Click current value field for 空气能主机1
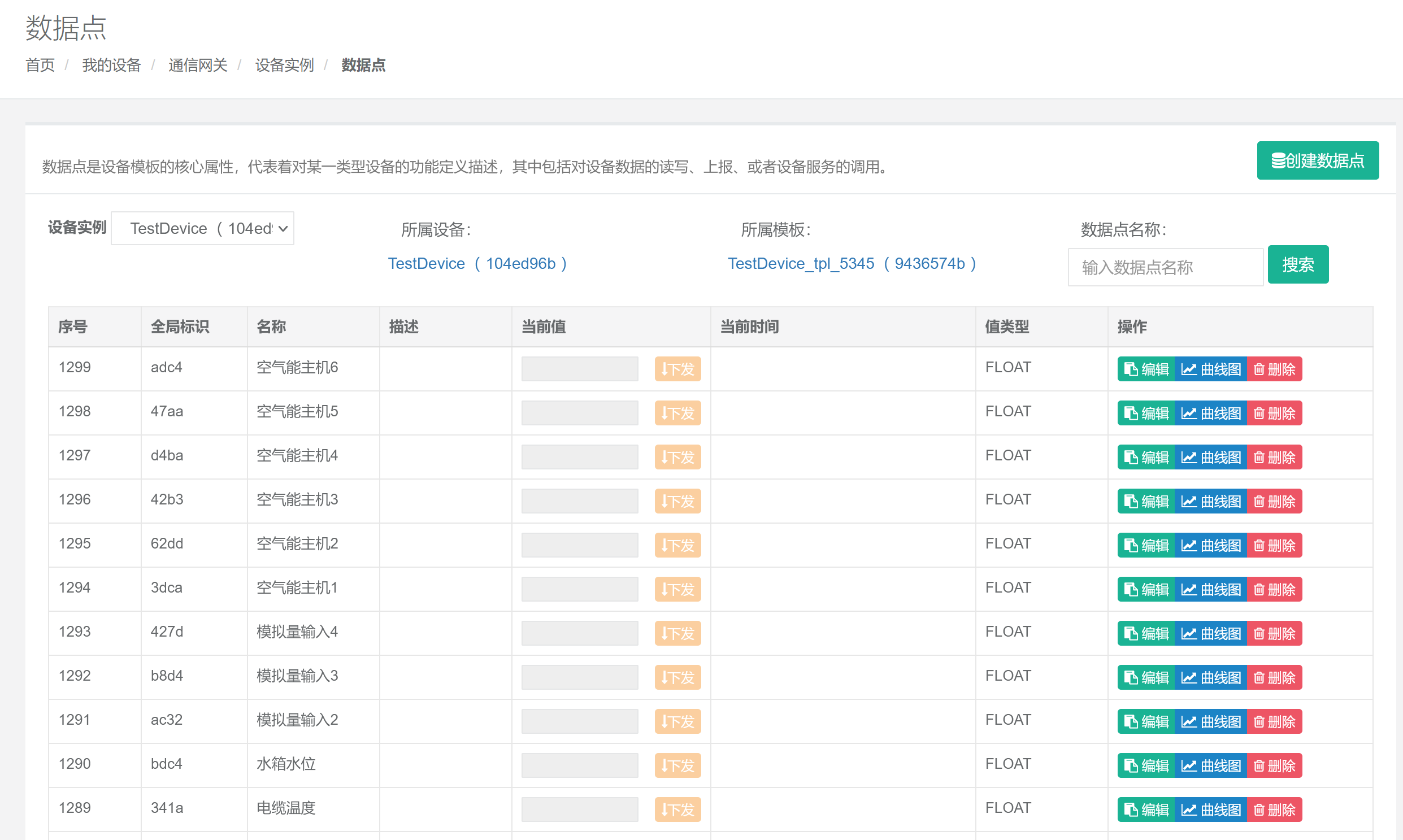Image resolution: width=1403 pixels, height=840 pixels. point(579,589)
